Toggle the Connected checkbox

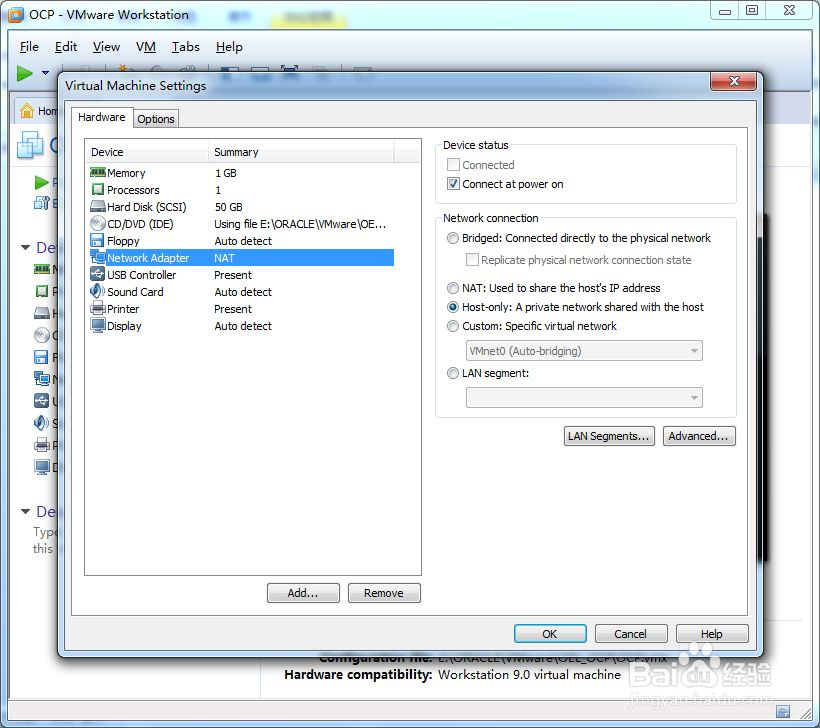453,165
